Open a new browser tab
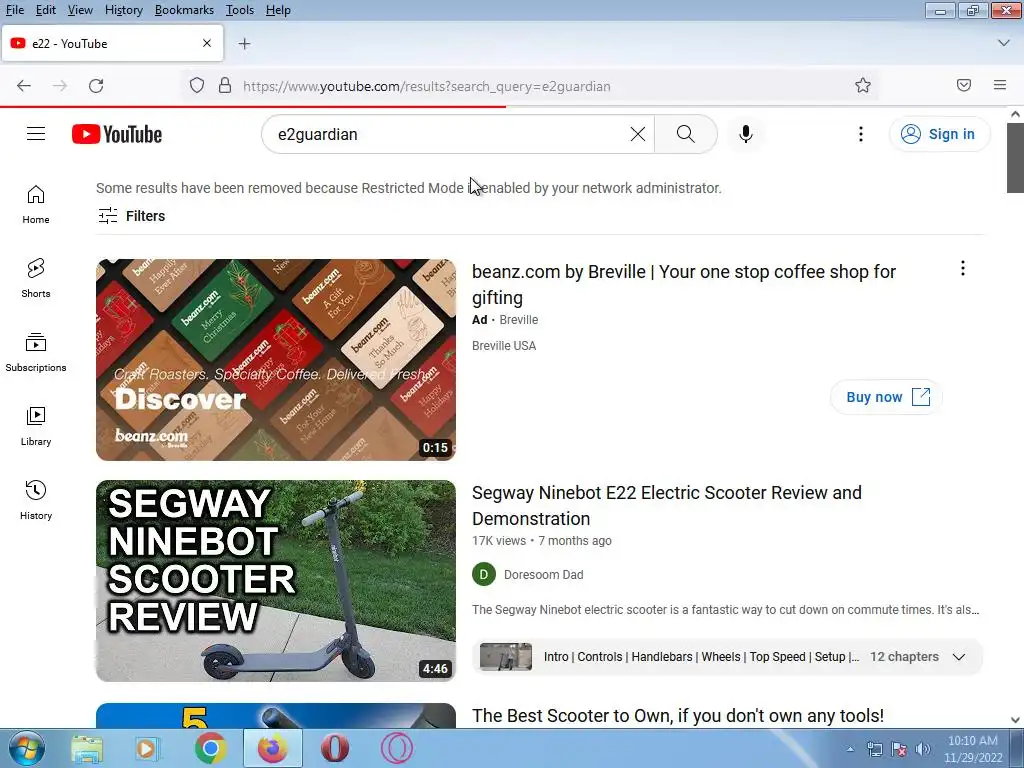Viewport: 1024px width, 768px height. (x=244, y=44)
